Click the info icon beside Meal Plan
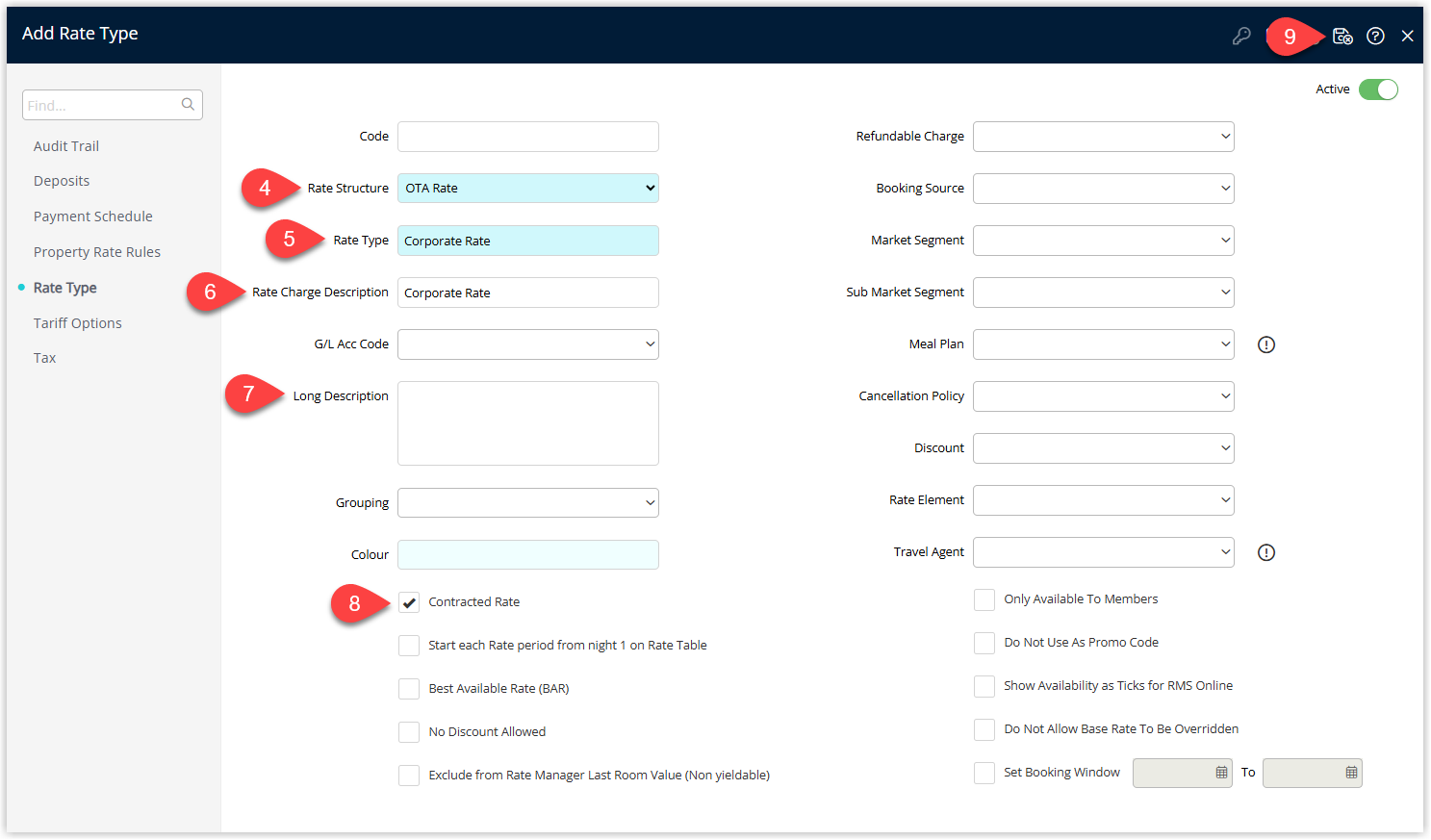Viewport: 1431px width, 840px height. click(1266, 344)
